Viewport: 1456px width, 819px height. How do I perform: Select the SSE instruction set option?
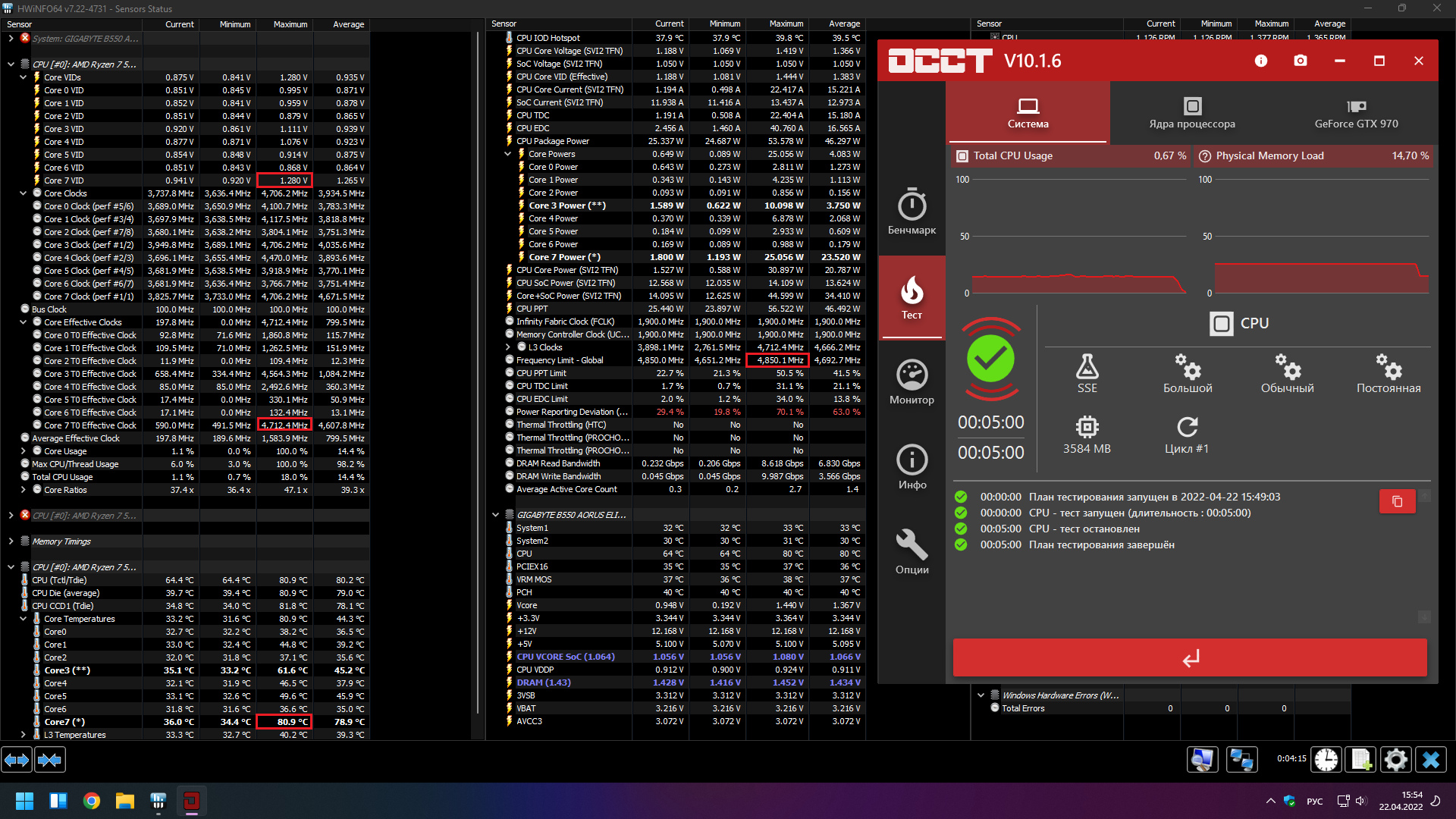1087,373
